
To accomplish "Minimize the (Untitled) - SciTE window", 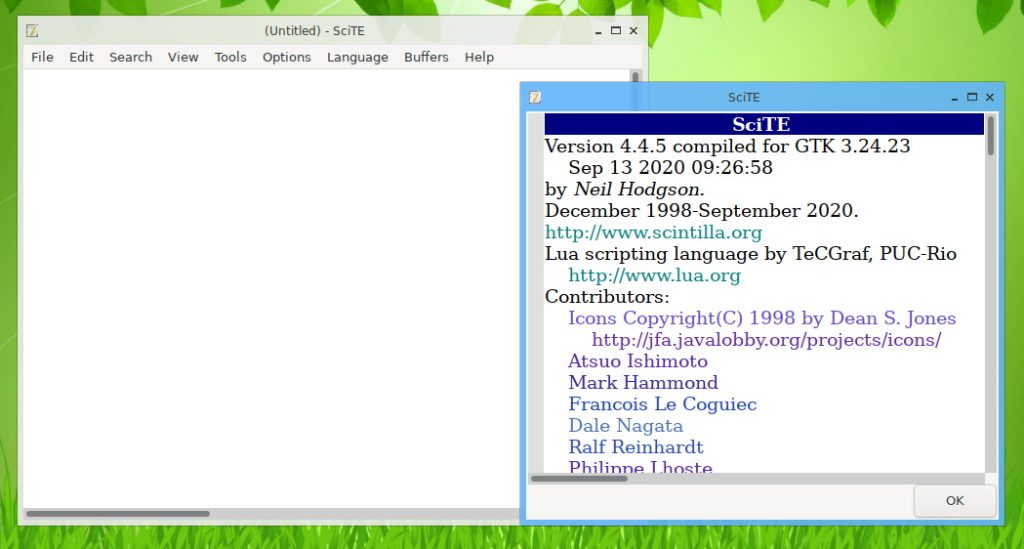I will coord(598,31).
